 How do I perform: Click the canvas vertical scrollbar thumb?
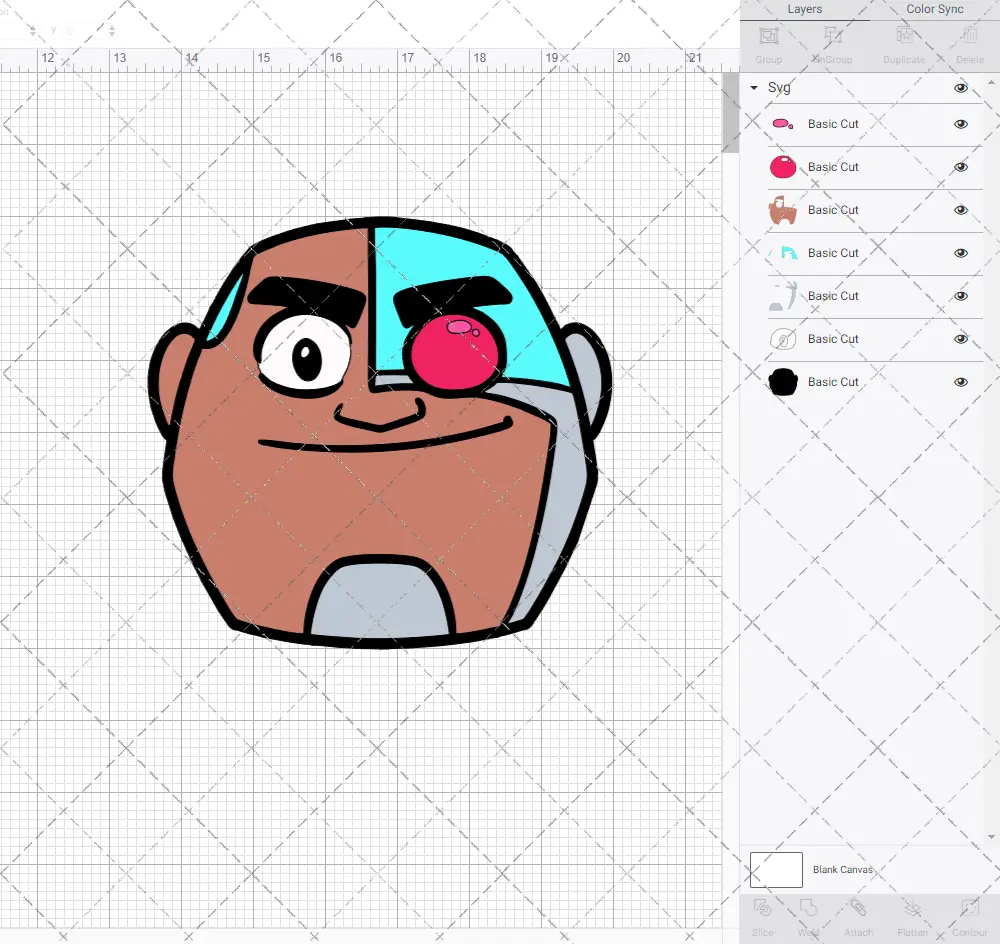[730, 112]
